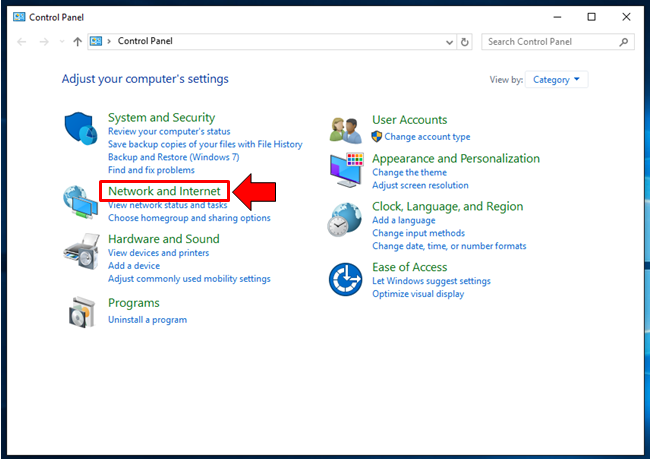The width and height of the screenshot is (652, 459).
Task: Click the System and Security shield icon
Action: coord(81,130)
